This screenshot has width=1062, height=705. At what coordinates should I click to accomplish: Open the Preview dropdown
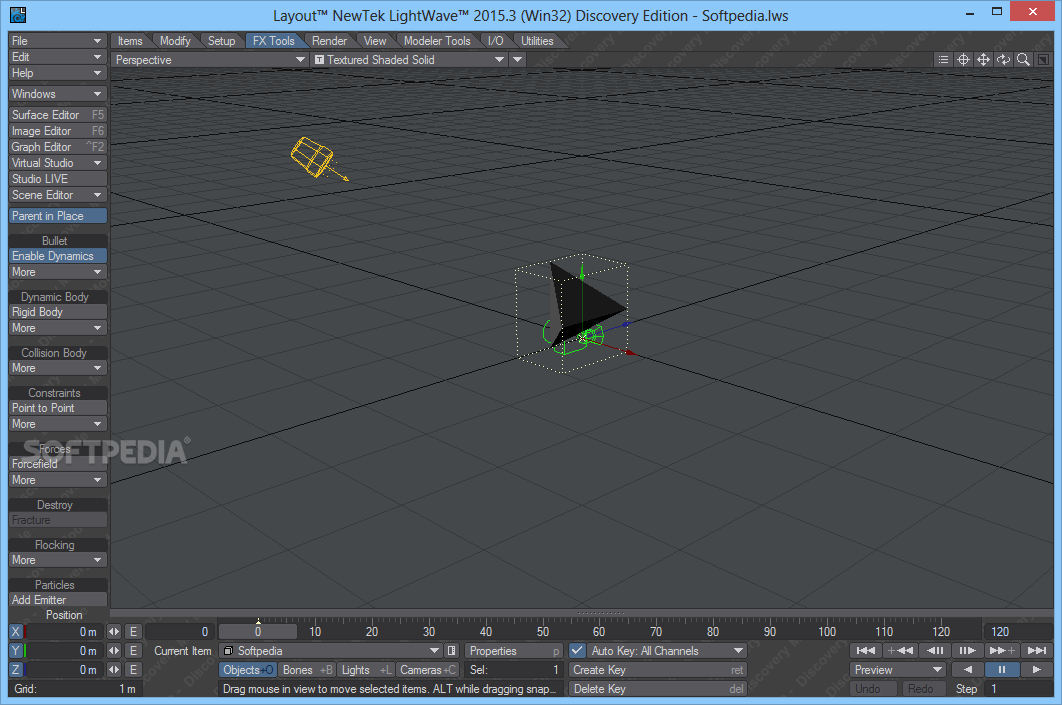[x=897, y=669]
